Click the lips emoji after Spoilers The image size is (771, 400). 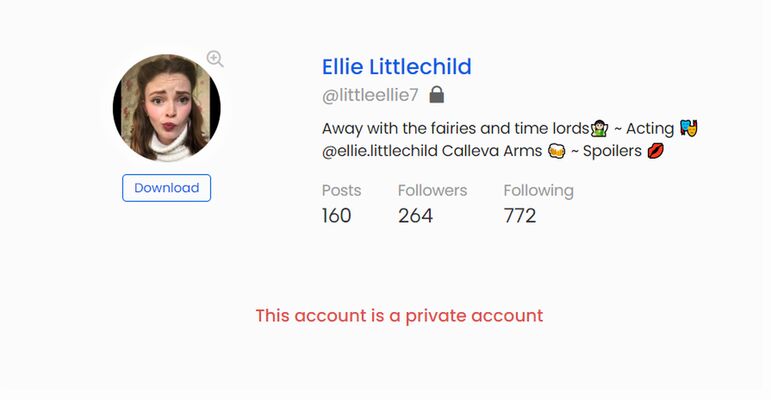click(655, 151)
